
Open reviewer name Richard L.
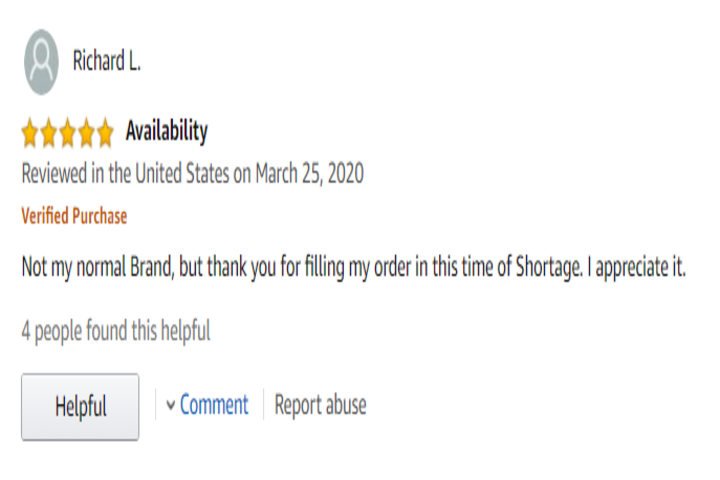[107, 61]
